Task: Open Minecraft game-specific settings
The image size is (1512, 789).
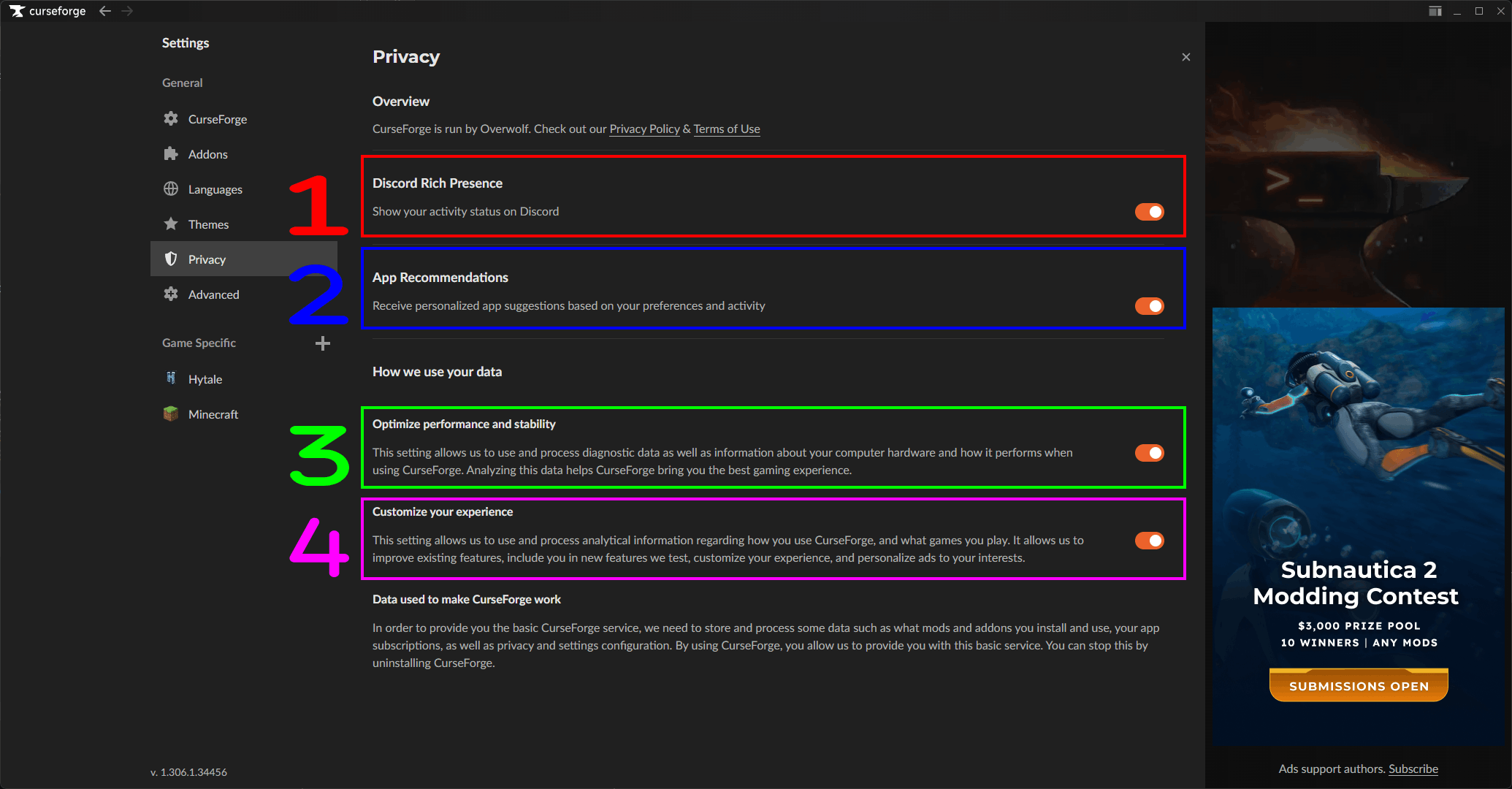Action: (244, 413)
